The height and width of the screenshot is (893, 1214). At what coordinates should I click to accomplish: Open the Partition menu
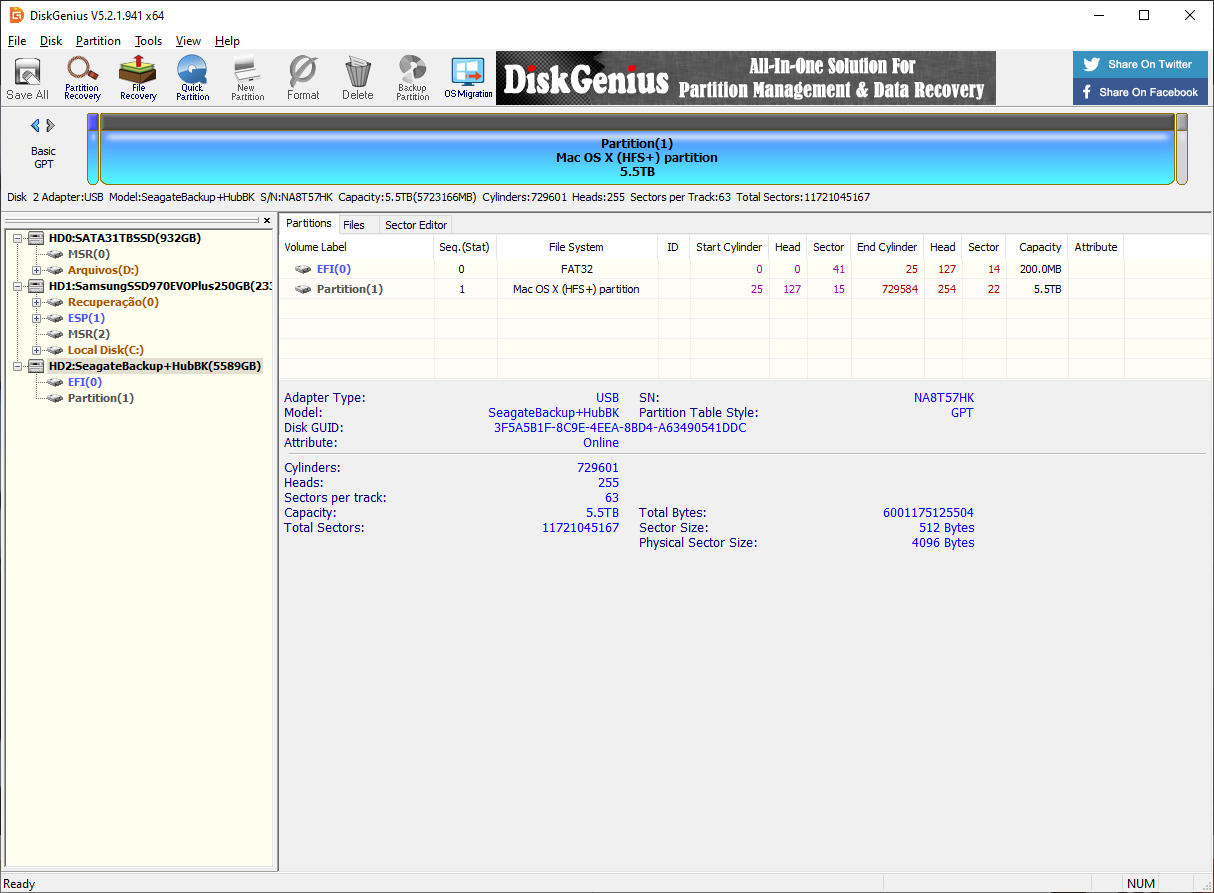point(98,41)
